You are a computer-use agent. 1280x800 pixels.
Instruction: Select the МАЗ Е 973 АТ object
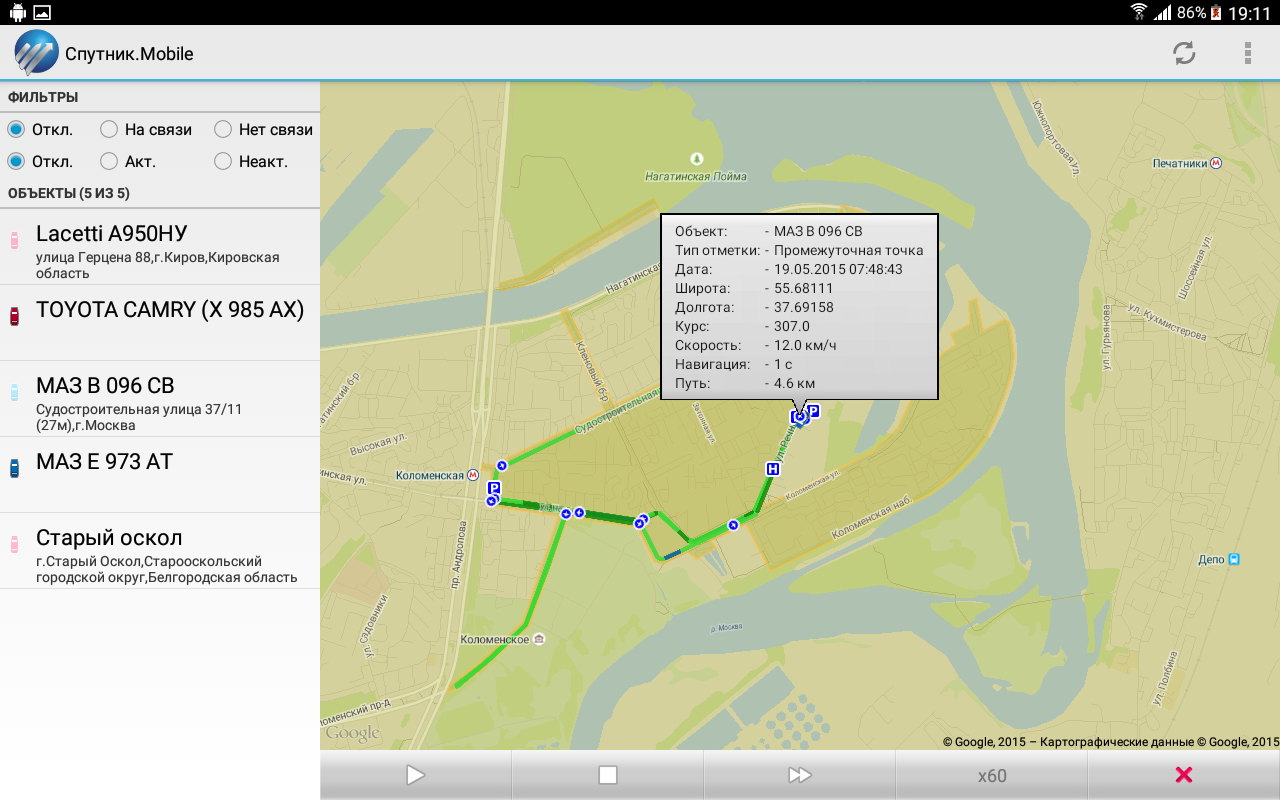[x=160, y=475]
